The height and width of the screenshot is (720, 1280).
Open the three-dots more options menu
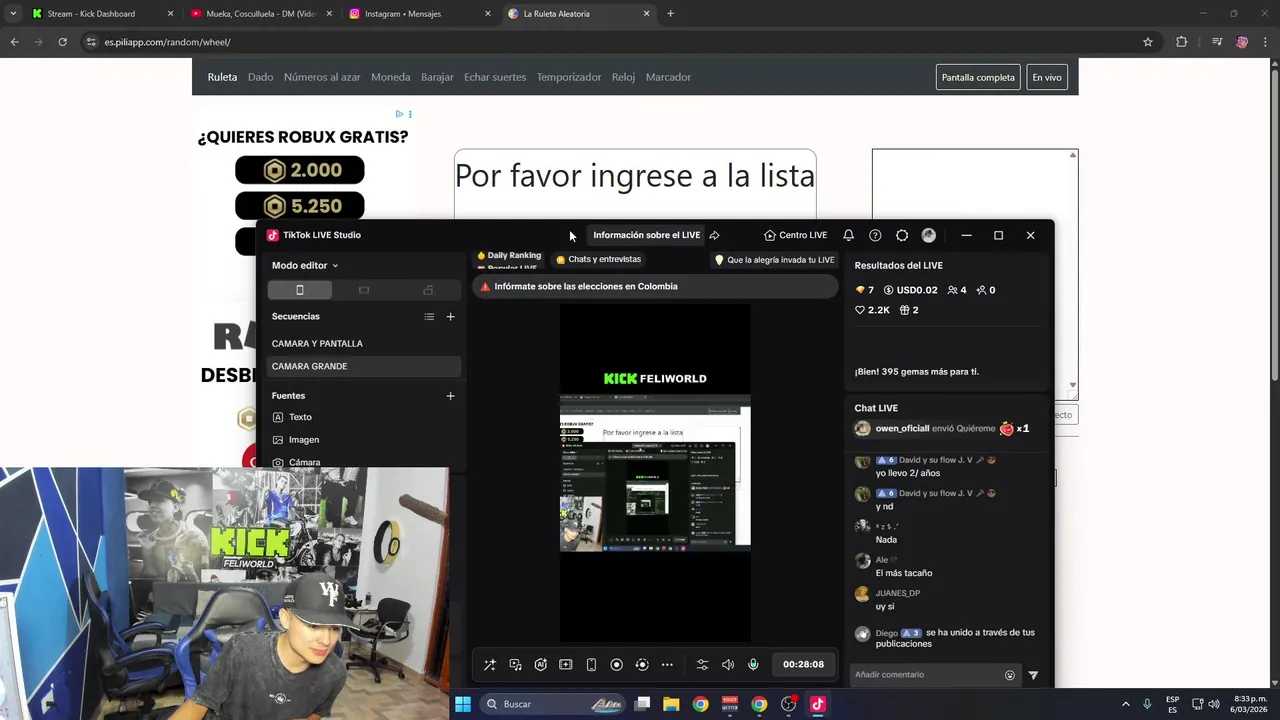point(667,665)
